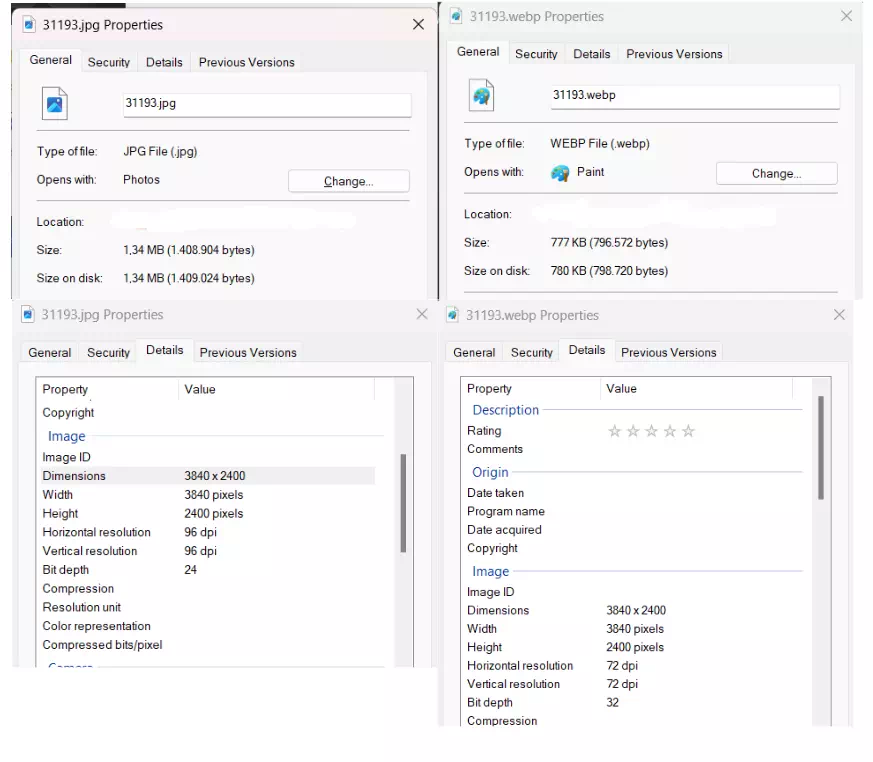This screenshot has height=762, width=873.
Task: Set rating to one star in webp Details
Action: 615,431
